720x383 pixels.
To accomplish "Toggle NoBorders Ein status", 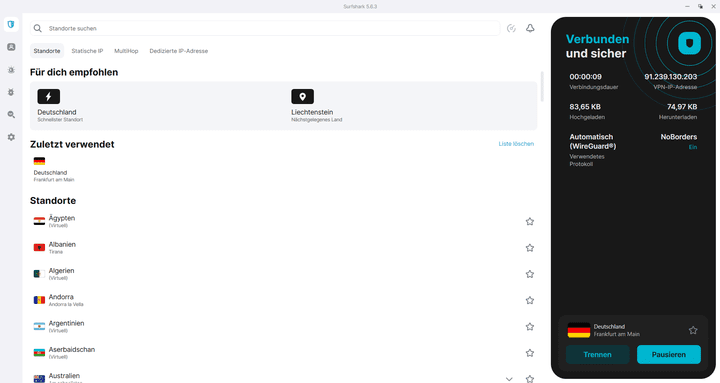I will [692, 147].
